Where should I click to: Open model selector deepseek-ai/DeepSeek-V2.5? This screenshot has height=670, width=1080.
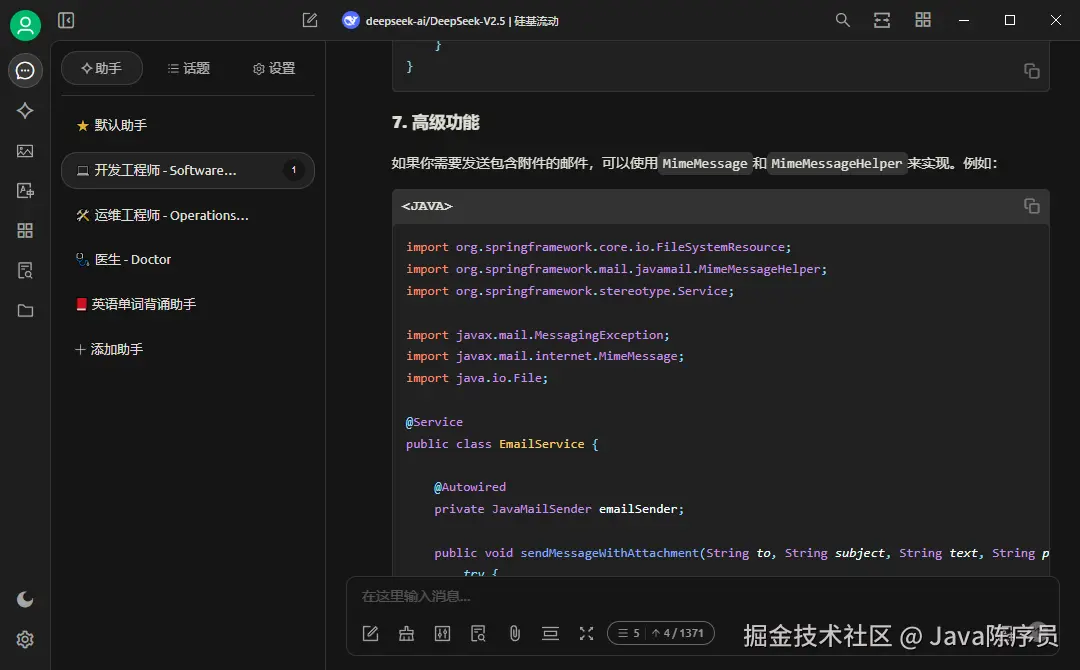450,21
